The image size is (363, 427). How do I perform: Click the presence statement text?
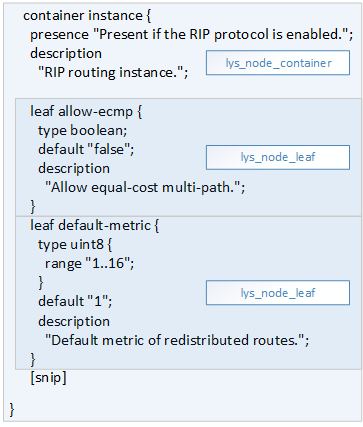[x=192, y=35]
